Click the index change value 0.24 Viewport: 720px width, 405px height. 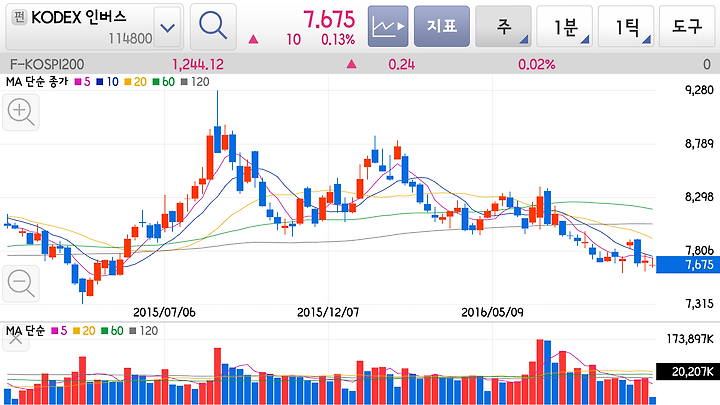point(401,64)
